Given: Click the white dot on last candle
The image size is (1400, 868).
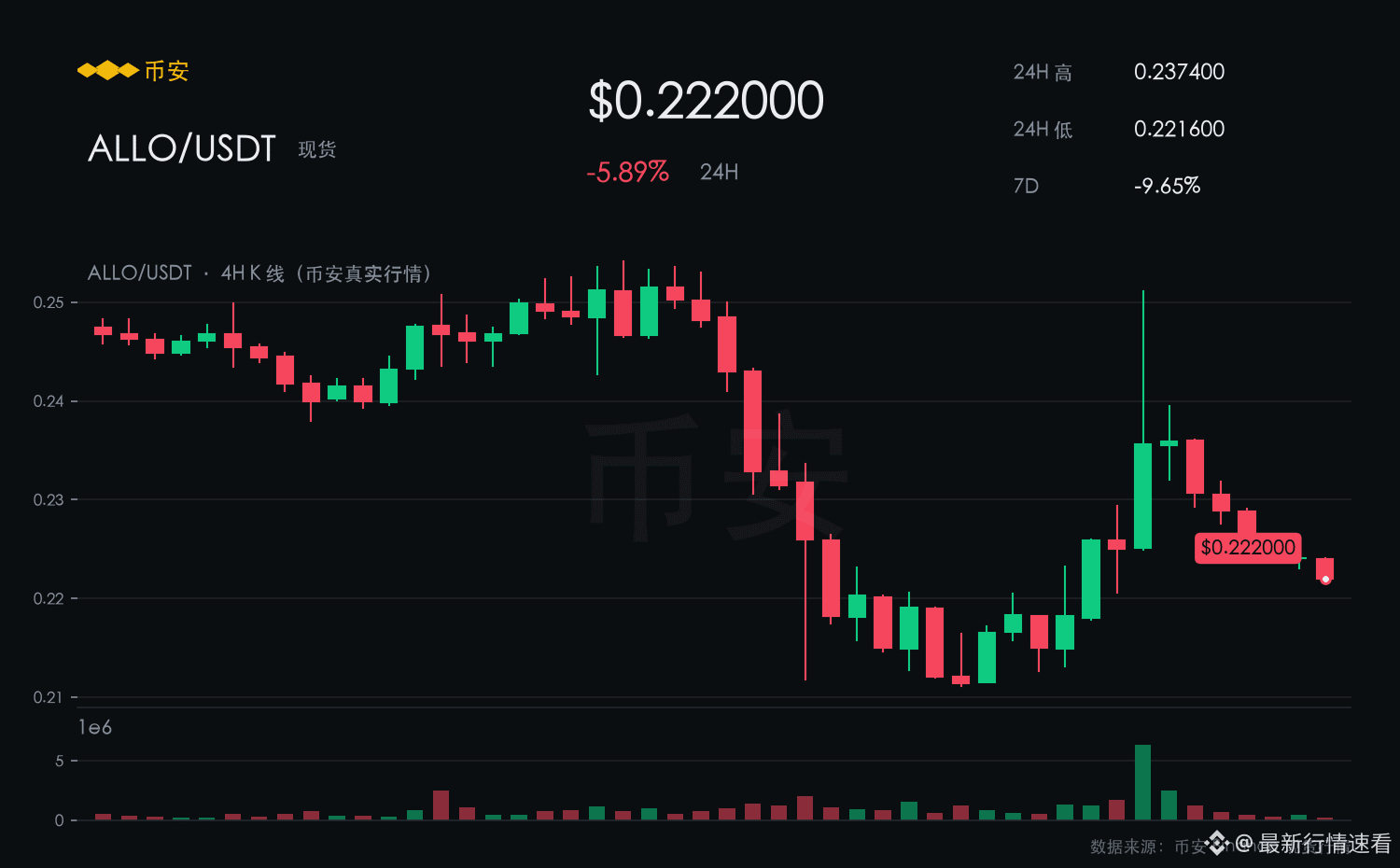Looking at the screenshot, I should [x=1325, y=580].
